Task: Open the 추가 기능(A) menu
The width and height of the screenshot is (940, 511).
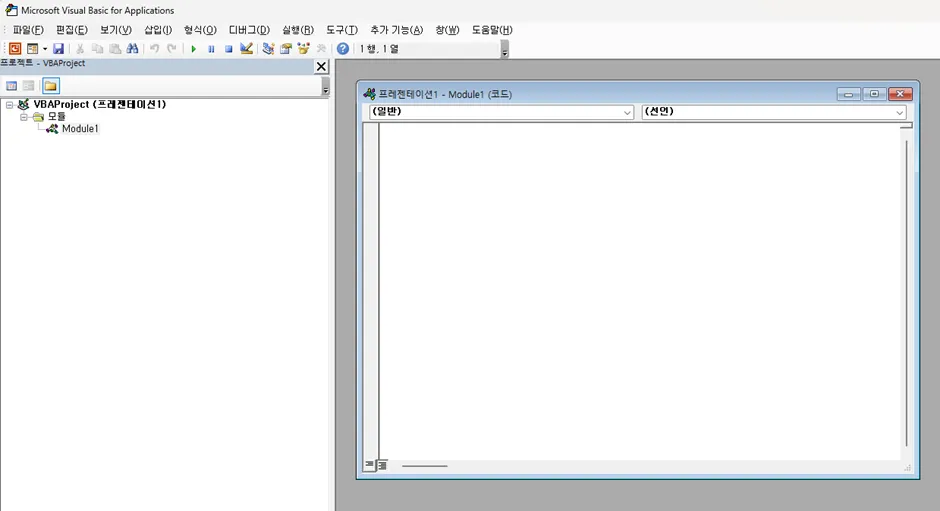Action: (396, 30)
